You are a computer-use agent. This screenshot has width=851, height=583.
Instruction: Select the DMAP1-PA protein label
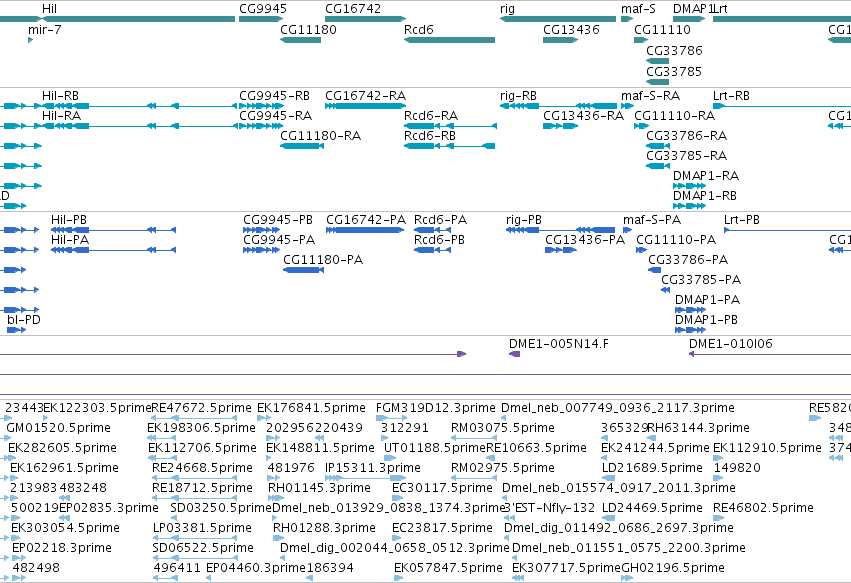(707, 300)
